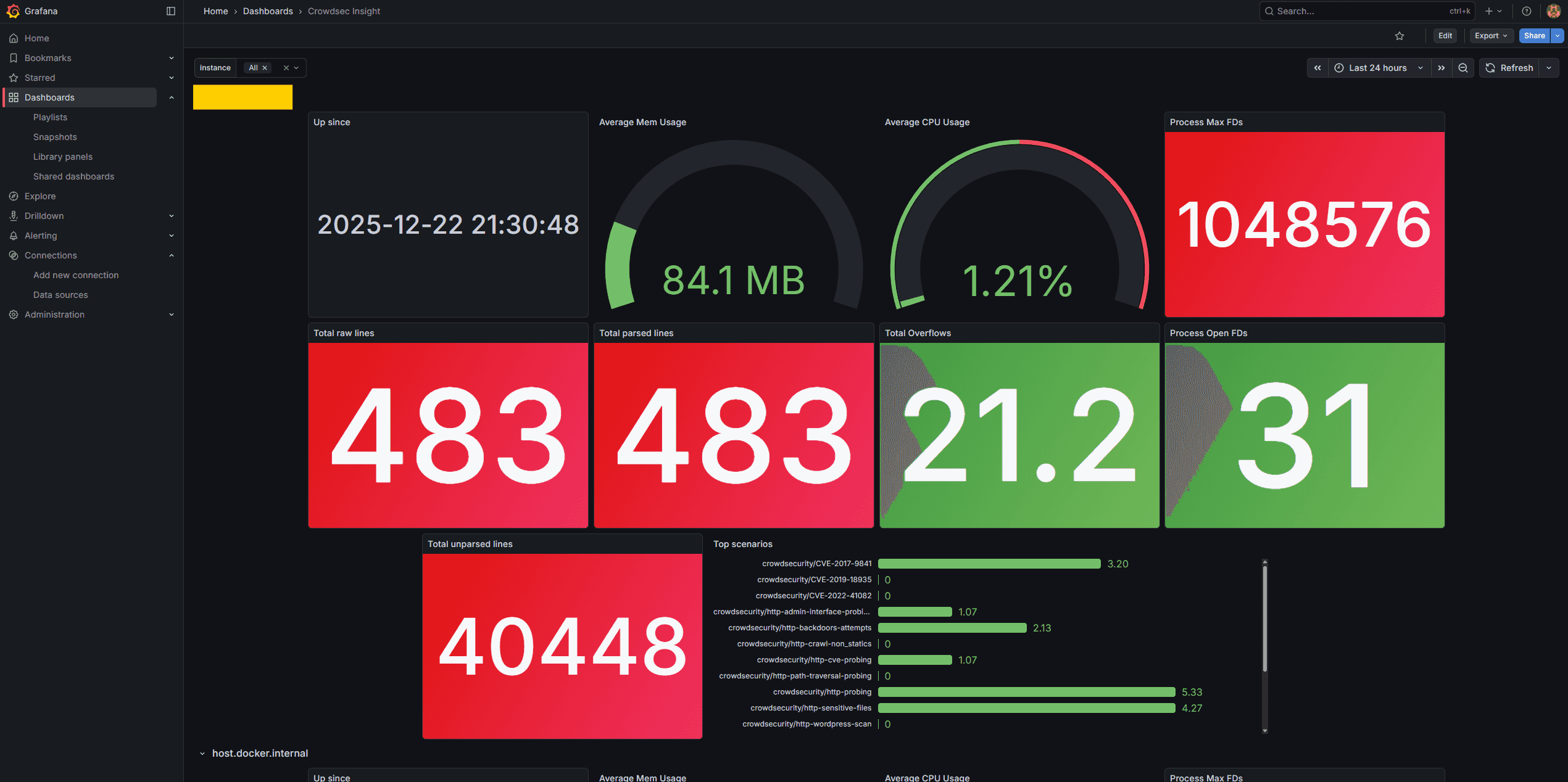This screenshot has height=782, width=1568.
Task: Click the plus new-item icon
Action: 1489,11
